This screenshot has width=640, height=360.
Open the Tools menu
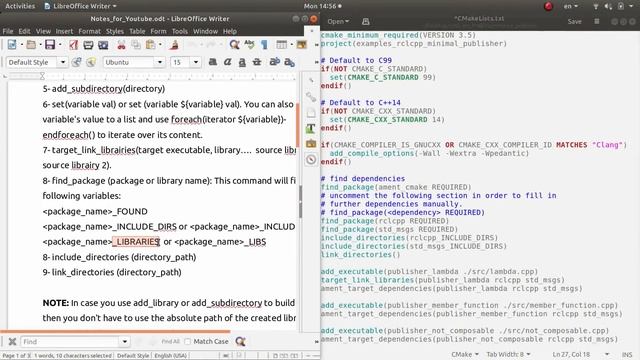[180, 31]
